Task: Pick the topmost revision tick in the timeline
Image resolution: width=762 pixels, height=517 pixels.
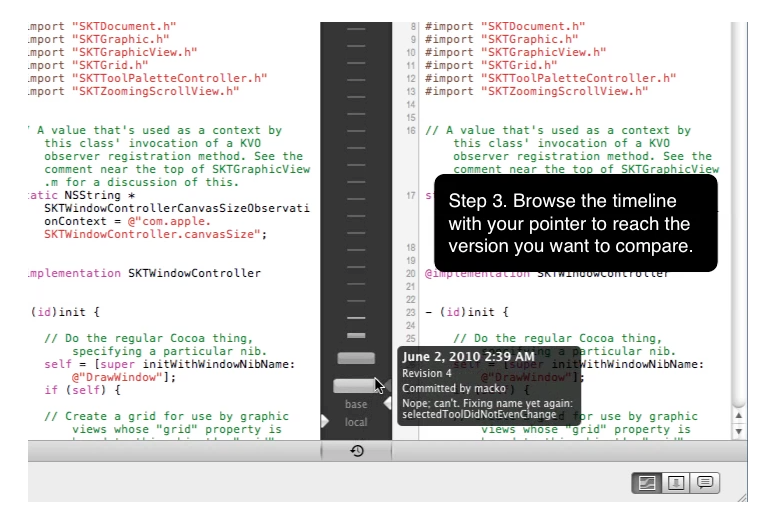Action: 356,29
